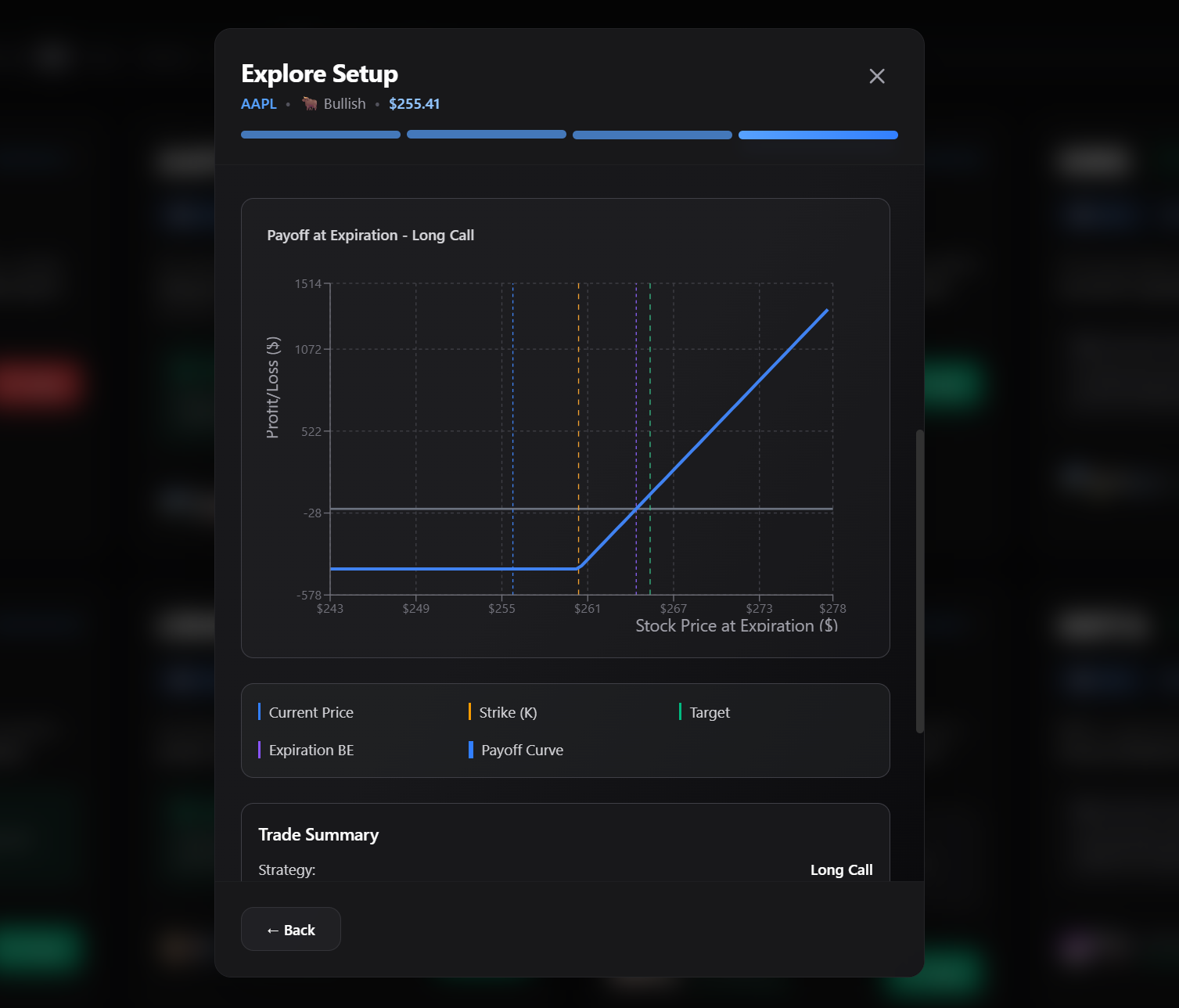The image size is (1179, 1008).
Task: Expand the Trade Summary section
Action: (318, 834)
